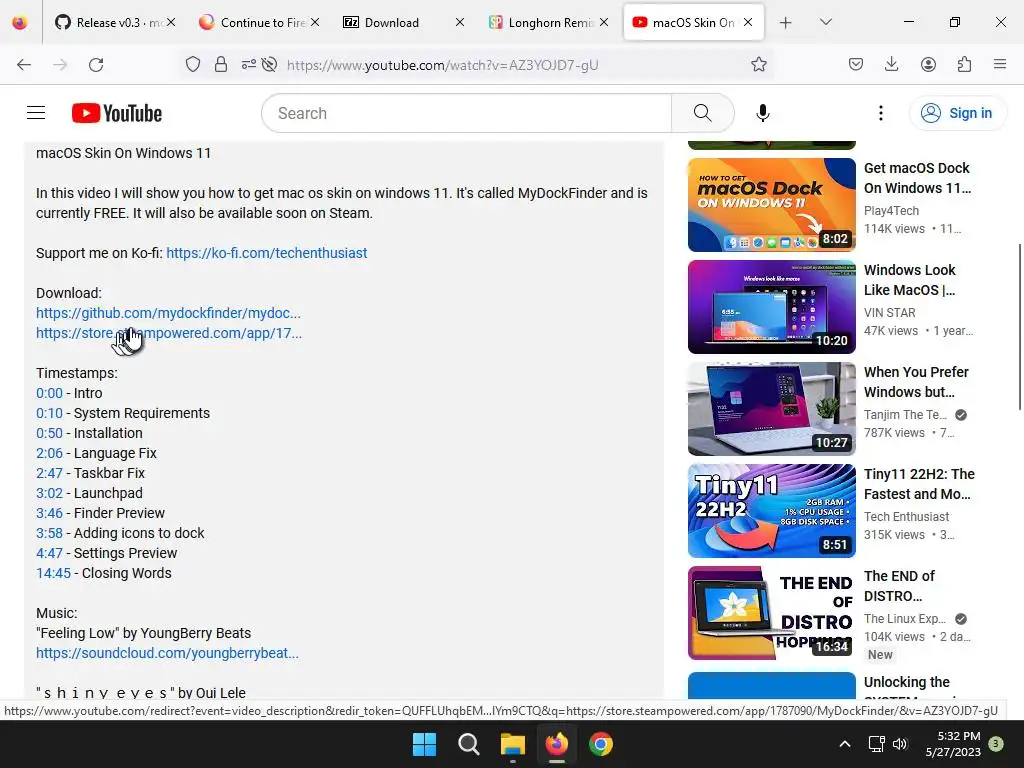Open YouTube settings three-dot menu

[x=880, y=113]
